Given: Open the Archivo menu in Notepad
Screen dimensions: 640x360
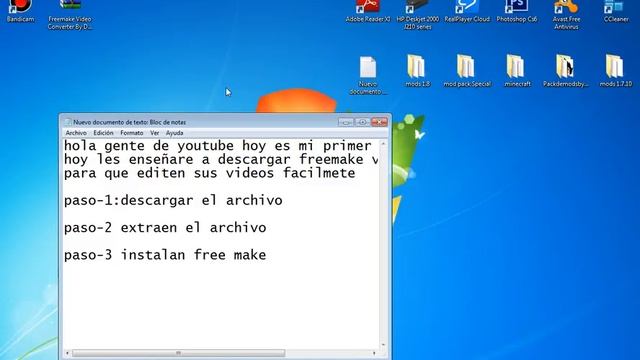Looking at the screenshot, I should click(x=76, y=133).
